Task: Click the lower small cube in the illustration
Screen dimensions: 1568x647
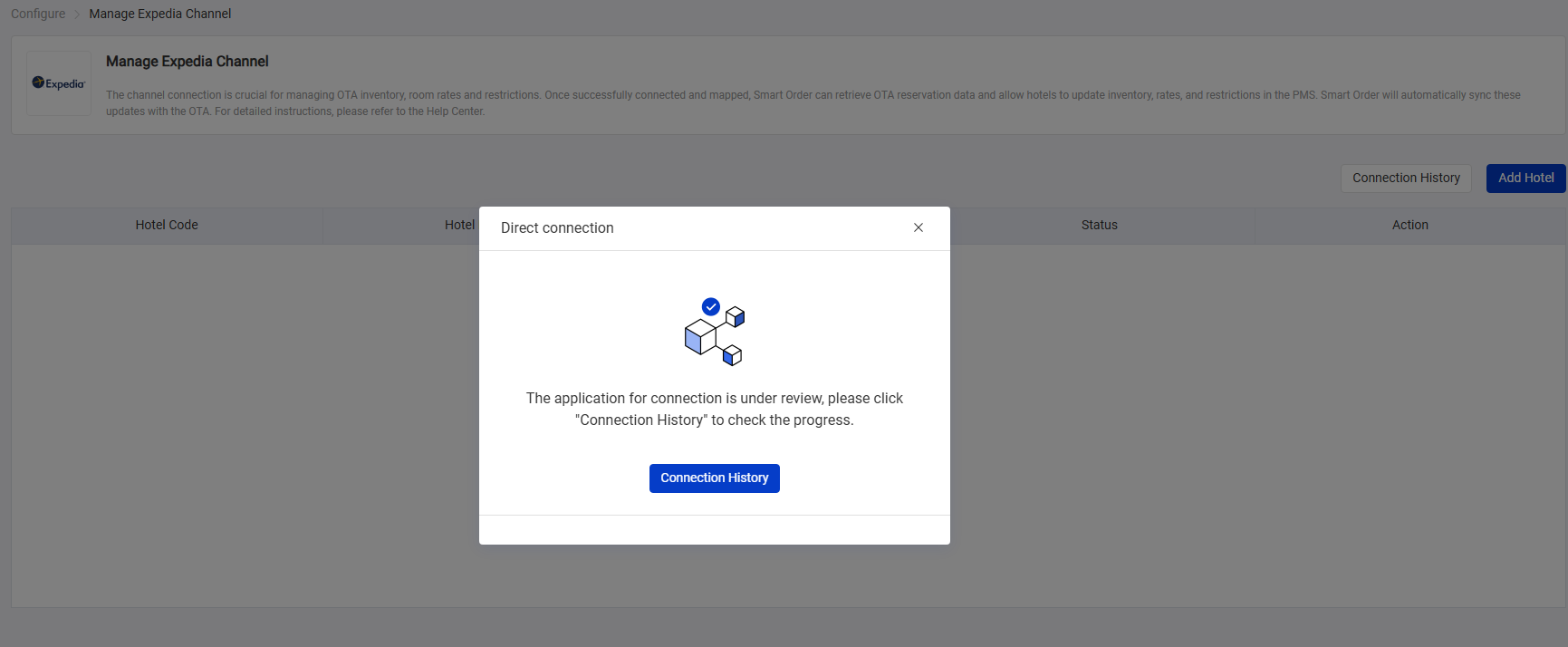Action: (x=733, y=356)
